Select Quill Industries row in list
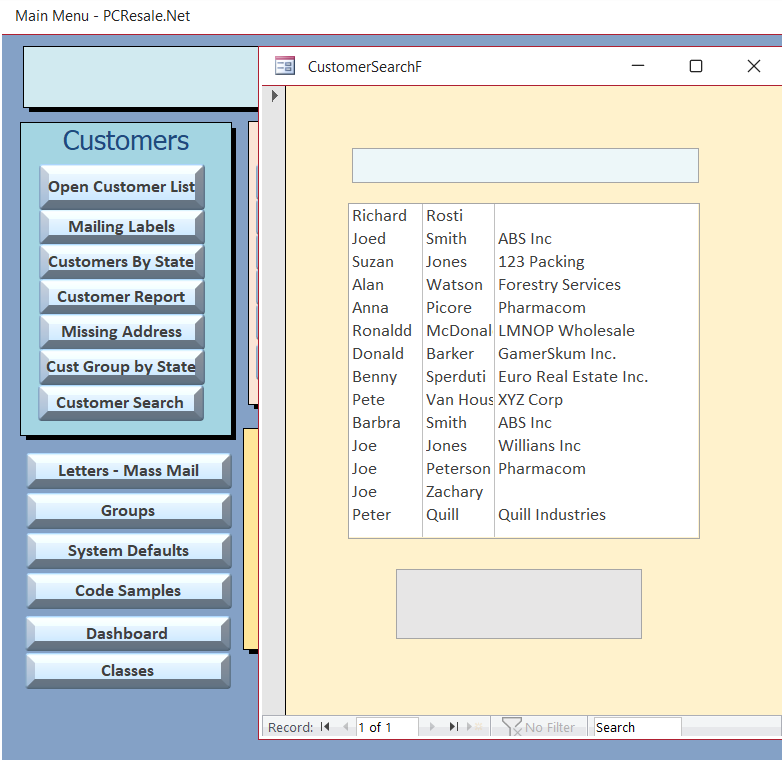Screen dimensions: 782x760 point(524,515)
